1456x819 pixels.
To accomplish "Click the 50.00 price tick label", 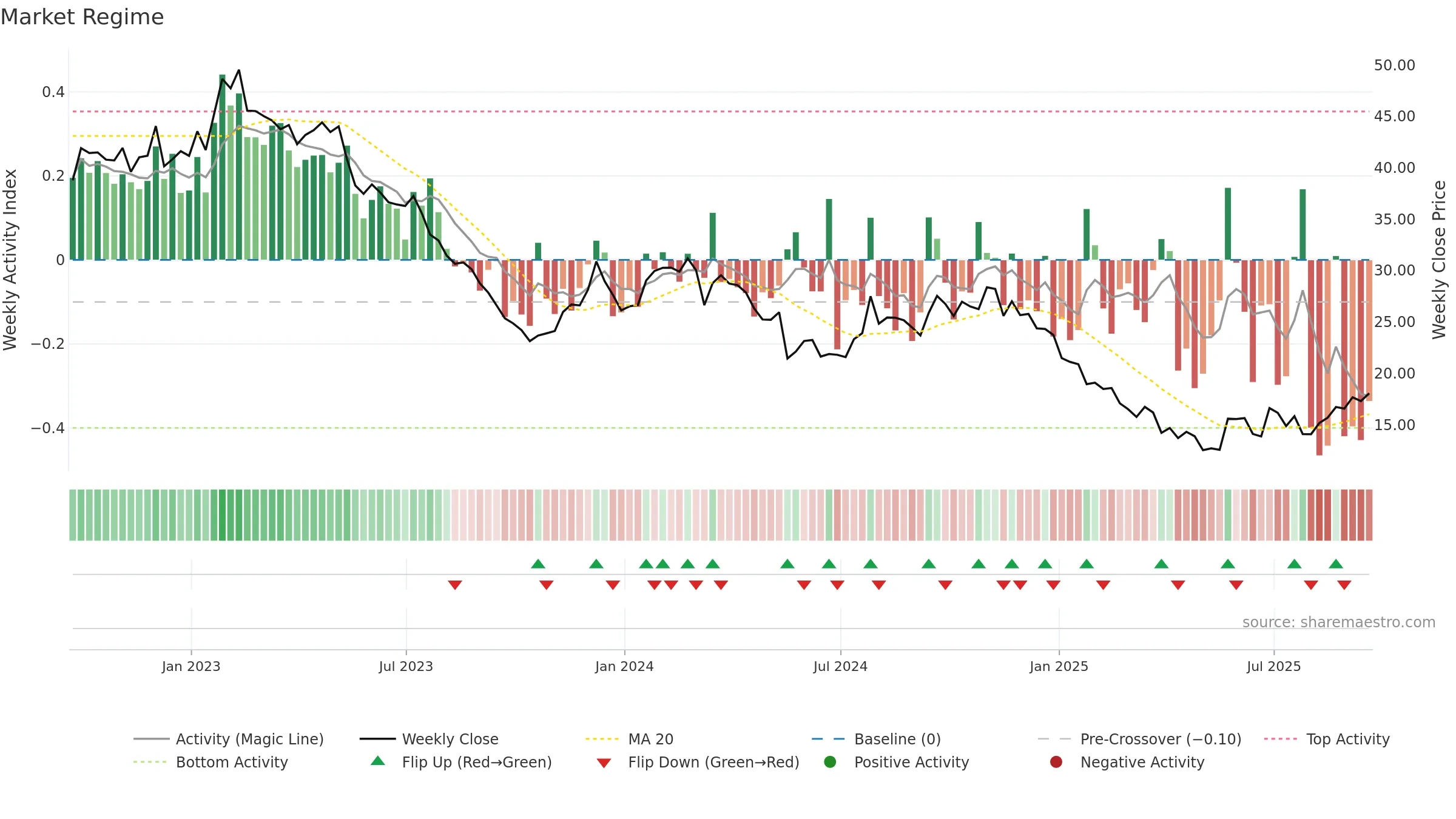I will pyautogui.click(x=1395, y=65).
